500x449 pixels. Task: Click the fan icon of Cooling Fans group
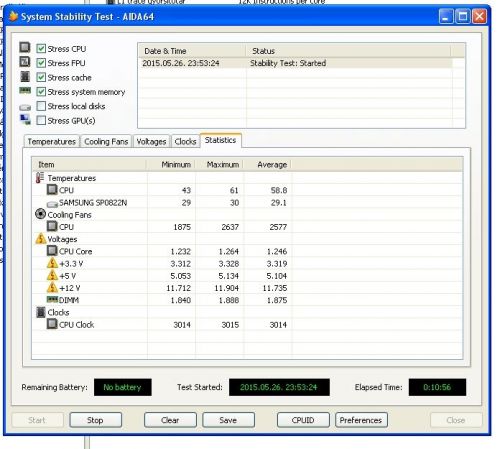pos(40,214)
